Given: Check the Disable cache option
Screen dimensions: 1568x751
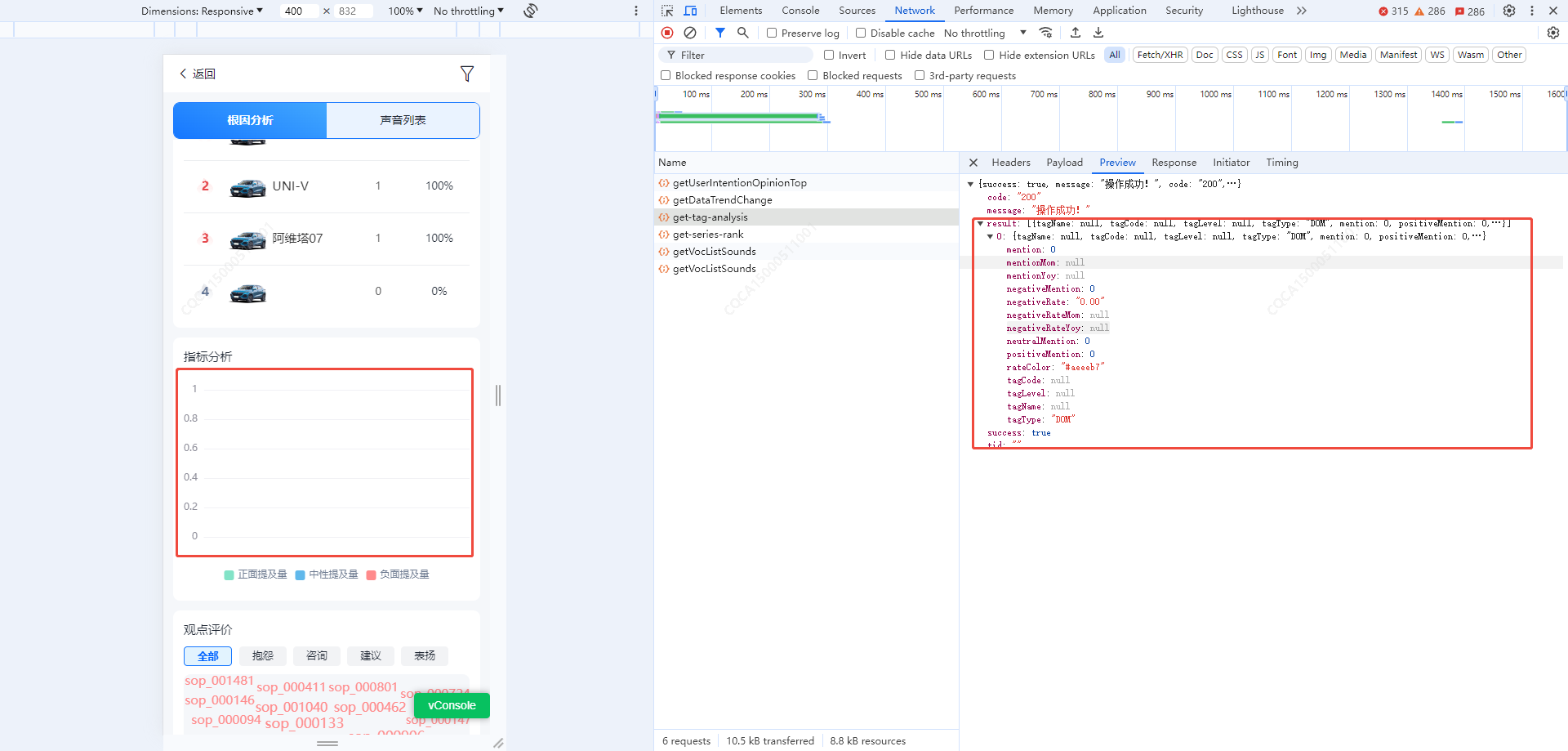Looking at the screenshot, I should point(861,33).
